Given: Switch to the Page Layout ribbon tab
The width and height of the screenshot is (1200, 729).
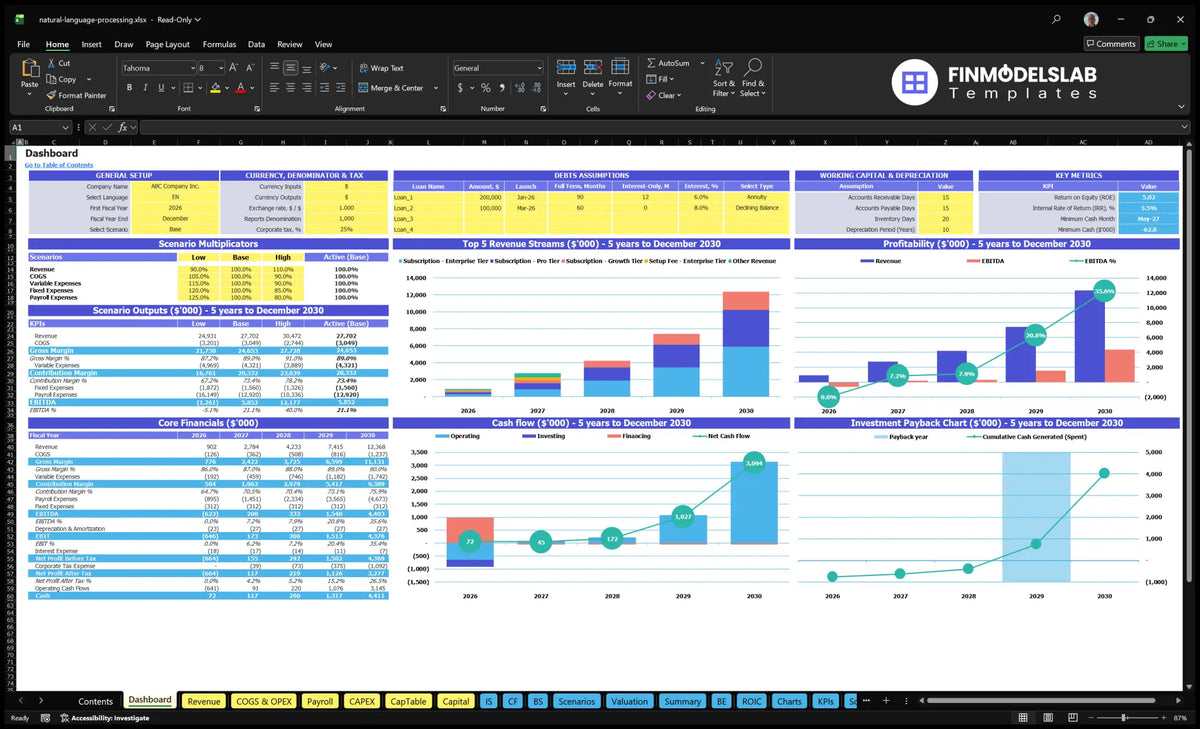Looking at the screenshot, I should pyautogui.click(x=167, y=44).
